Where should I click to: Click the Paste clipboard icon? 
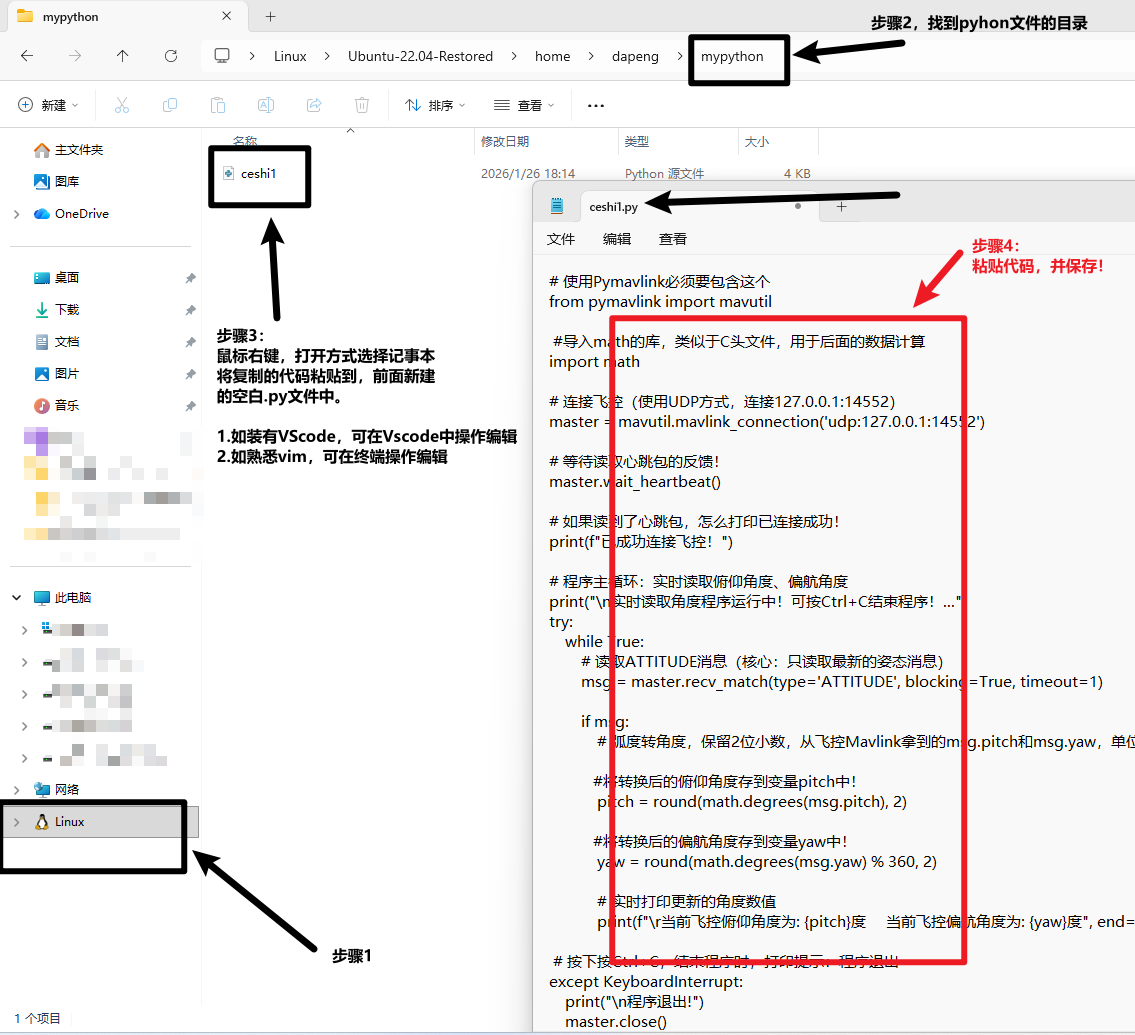(x=218, y=105)
